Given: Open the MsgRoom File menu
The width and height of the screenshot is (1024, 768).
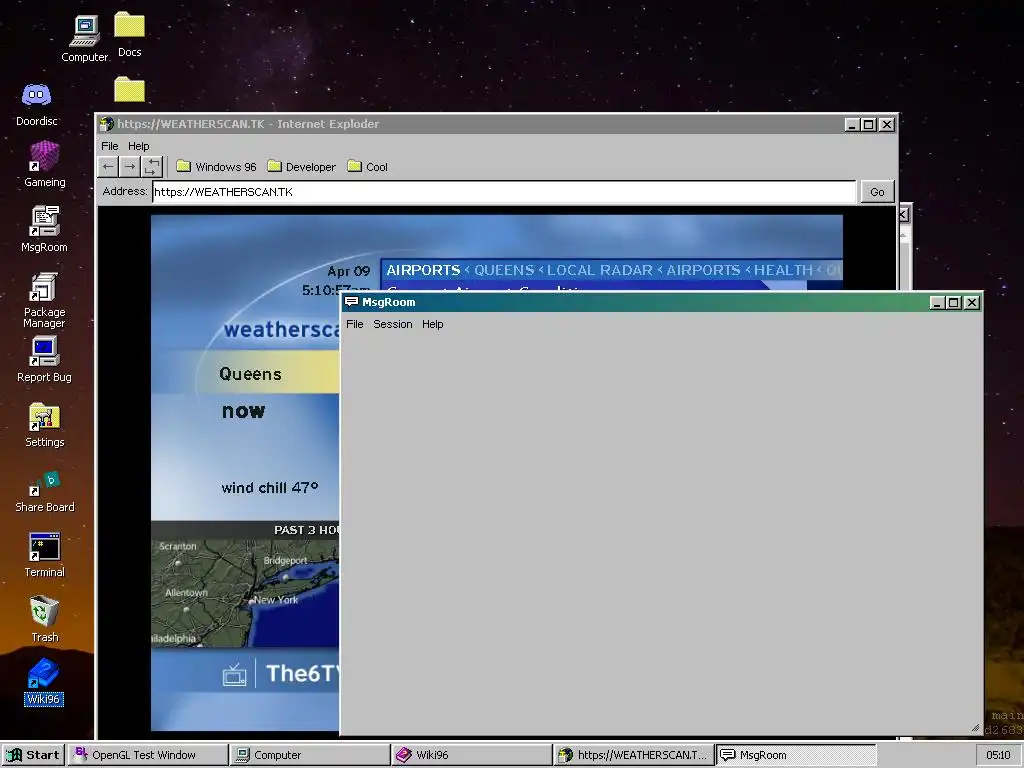Looking at the screenshot, I should 355,324.
